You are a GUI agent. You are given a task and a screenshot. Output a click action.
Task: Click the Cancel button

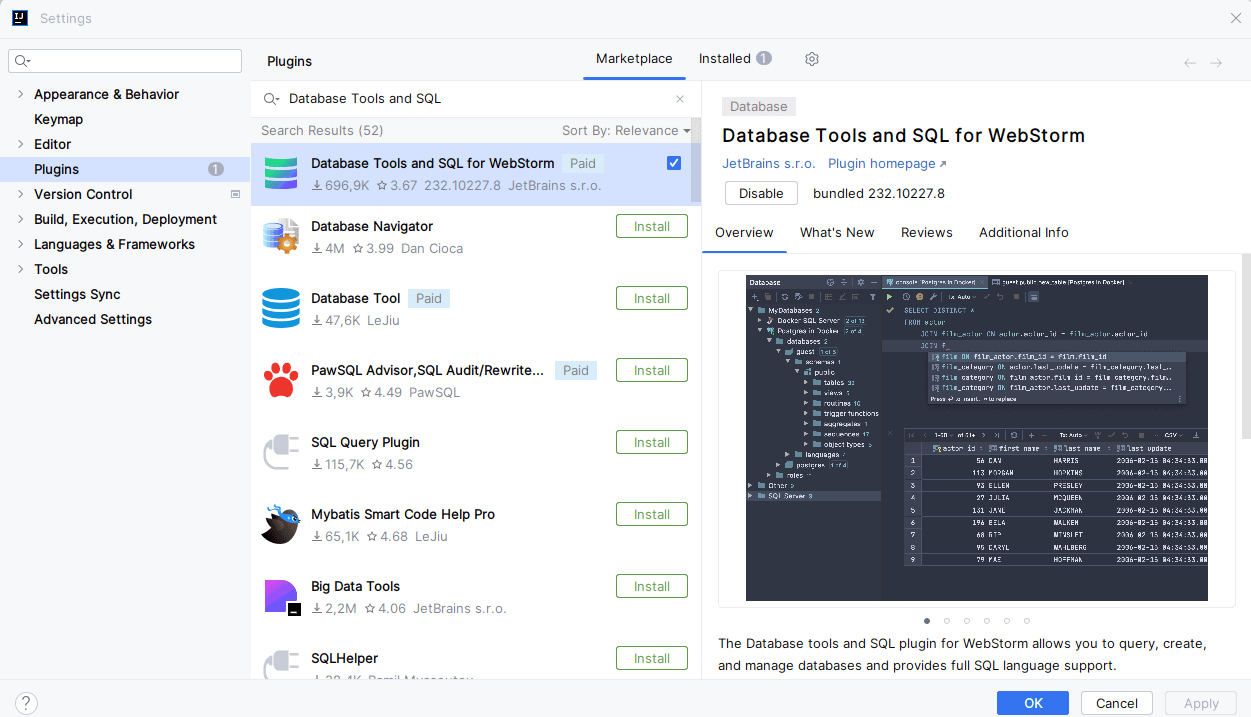(1117, 703)
